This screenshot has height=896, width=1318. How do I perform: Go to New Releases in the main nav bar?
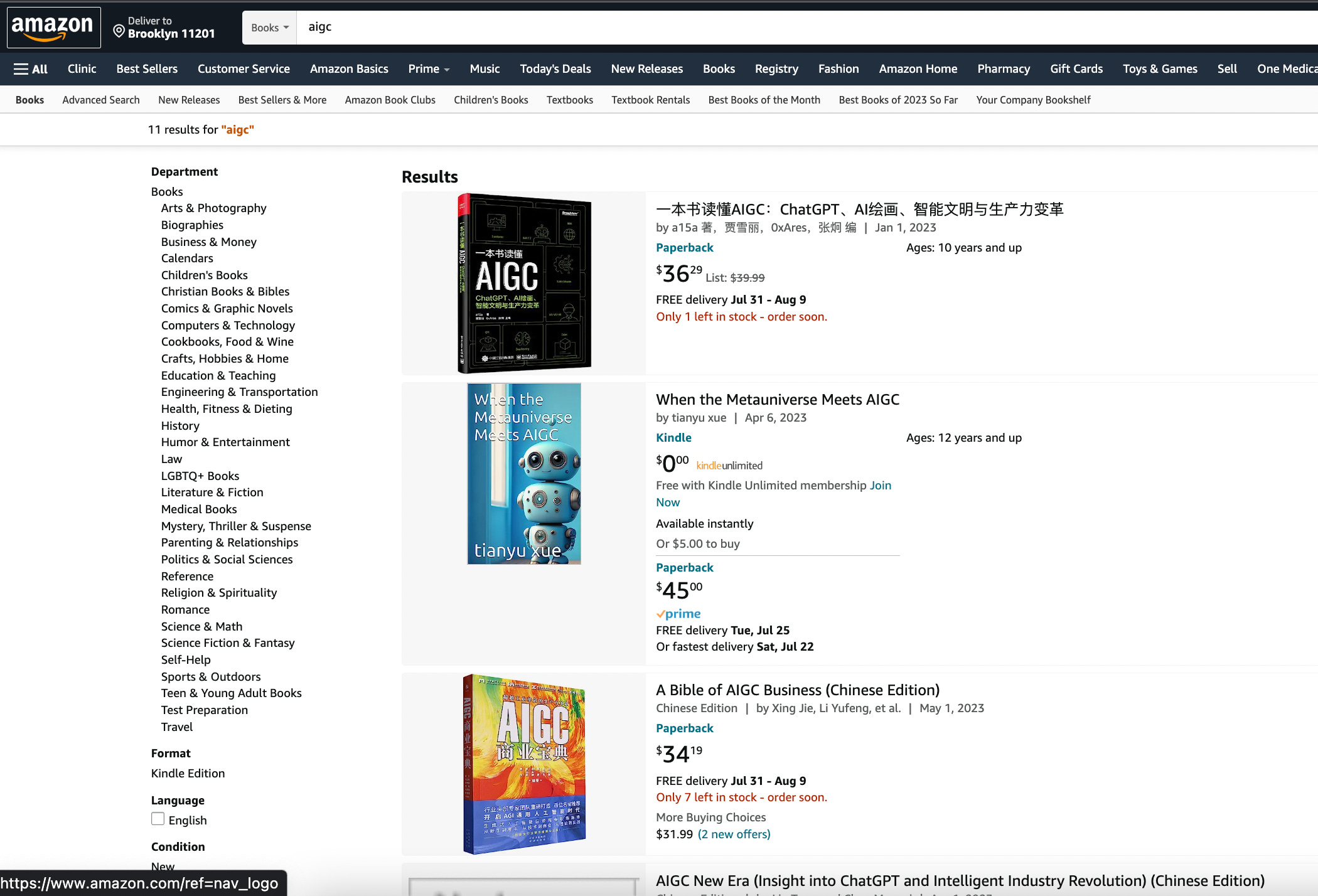[x=647, y=69]
